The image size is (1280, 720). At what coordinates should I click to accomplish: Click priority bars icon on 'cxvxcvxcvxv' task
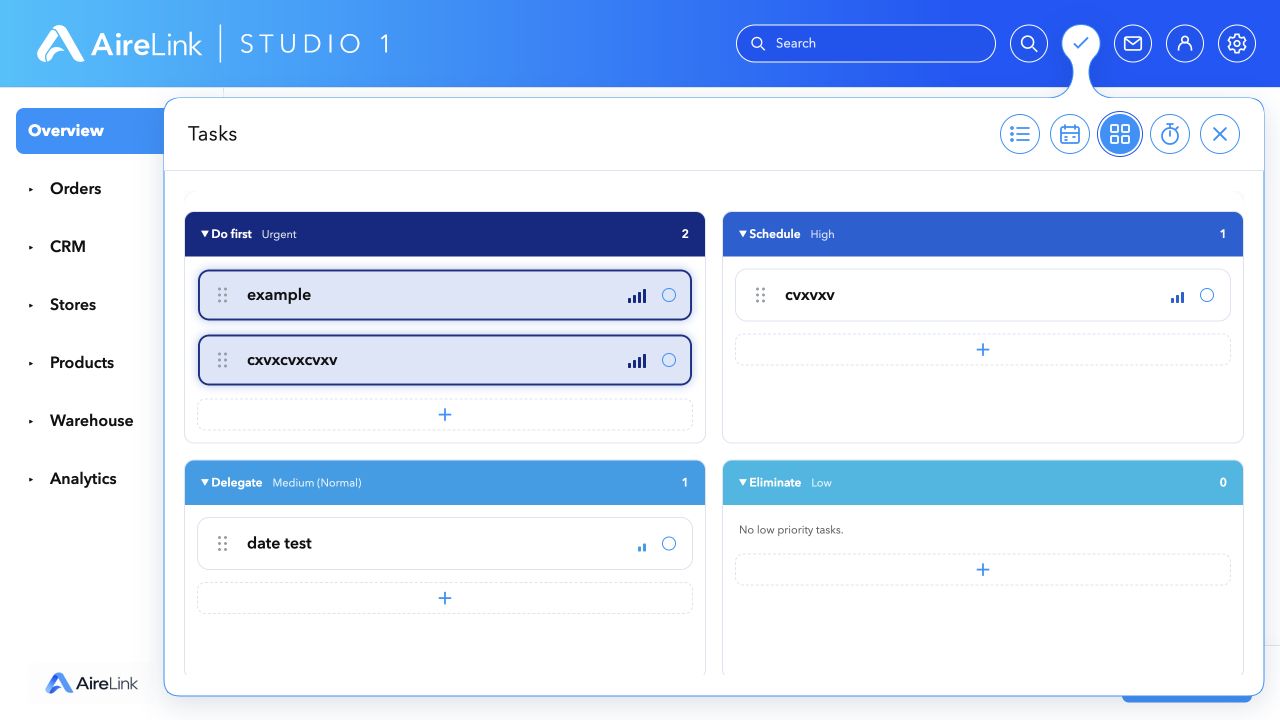[x=637, y=361]
